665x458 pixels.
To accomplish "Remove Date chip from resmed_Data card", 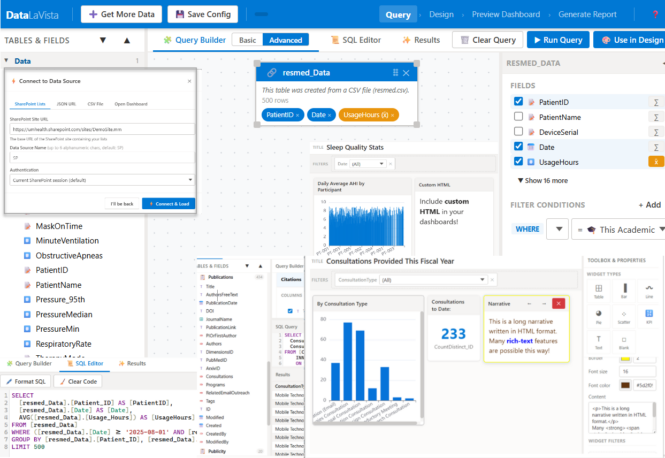I will tap(329, 115).
